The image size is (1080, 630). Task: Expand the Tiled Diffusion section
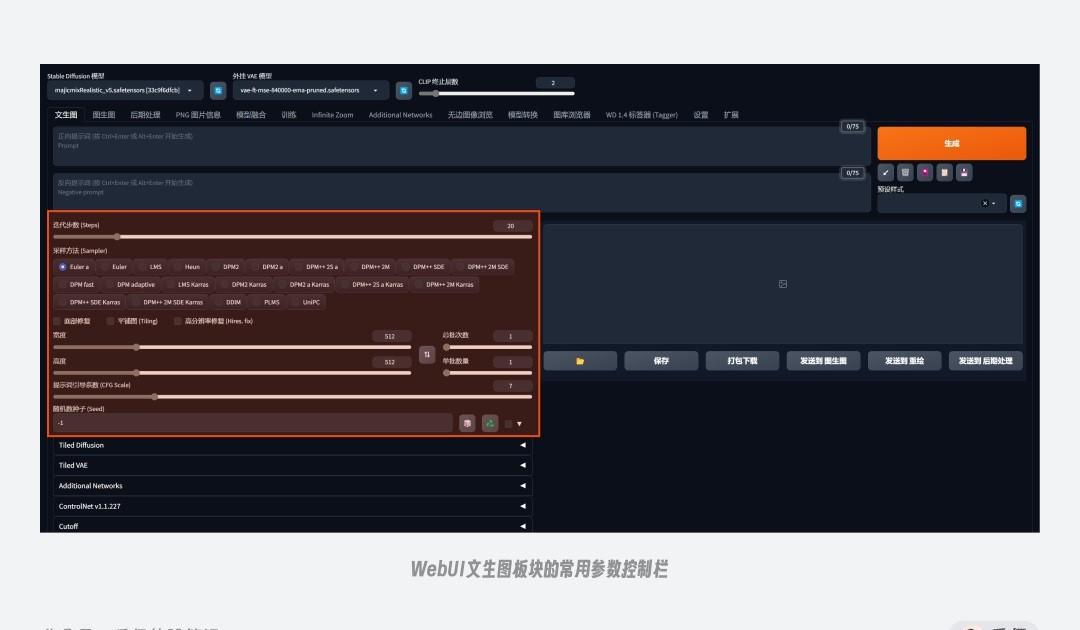[292, 445]
